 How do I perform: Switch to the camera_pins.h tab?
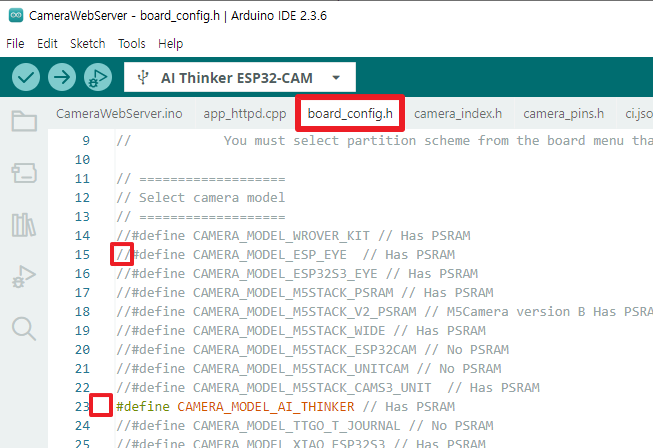click(563, 114)
